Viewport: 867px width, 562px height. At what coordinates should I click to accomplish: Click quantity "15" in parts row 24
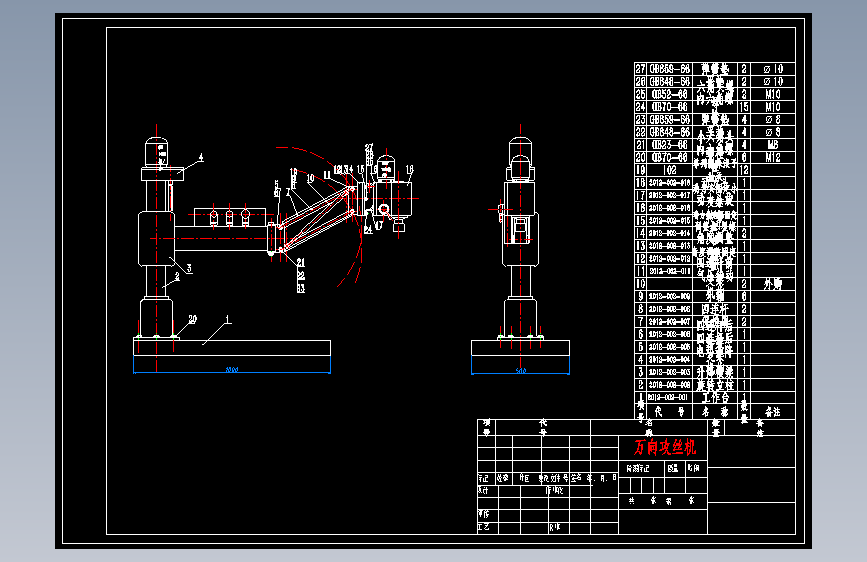point(744,107)
